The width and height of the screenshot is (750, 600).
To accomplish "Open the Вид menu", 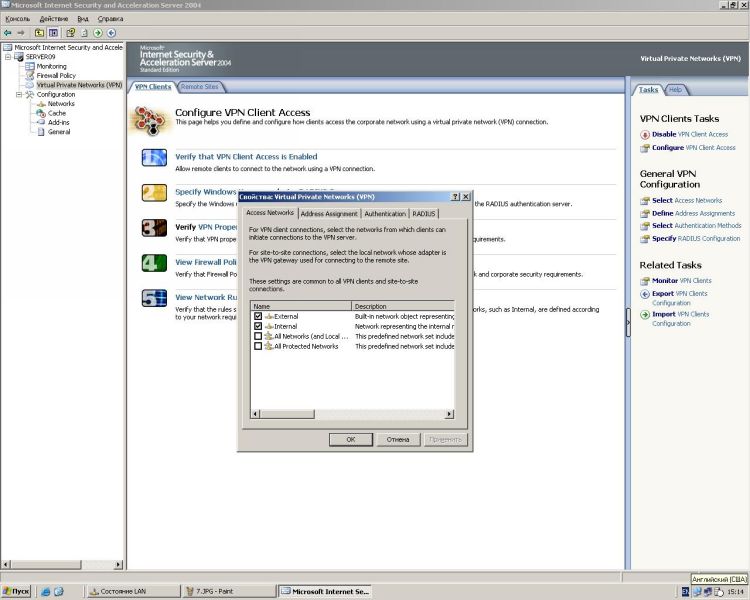I will [83, 19].
